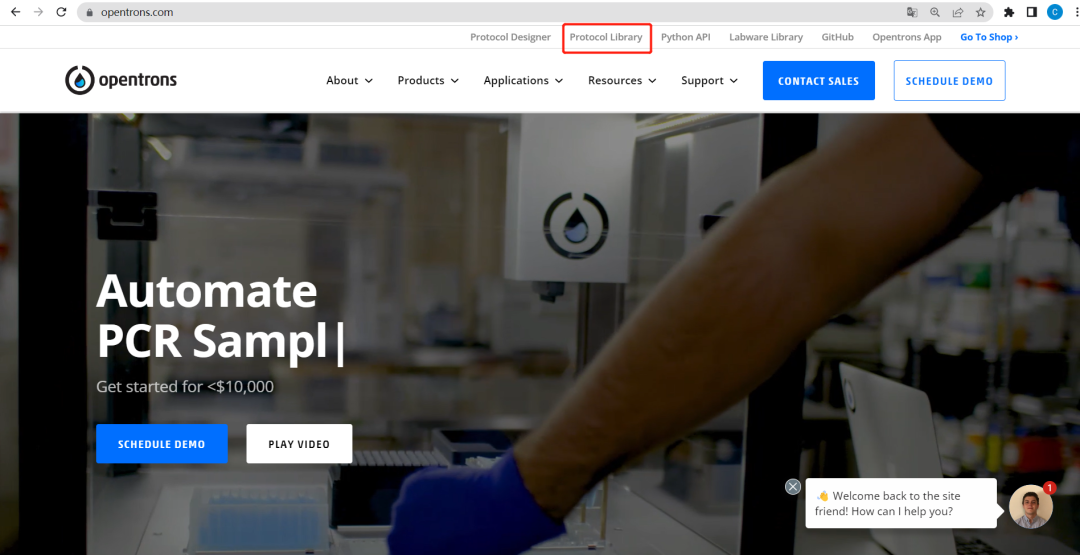Image resolution: width=1080 pixels, height=555 pixels.
Task: Open the chat agent avatar
Action: [x=1031, y=506]
